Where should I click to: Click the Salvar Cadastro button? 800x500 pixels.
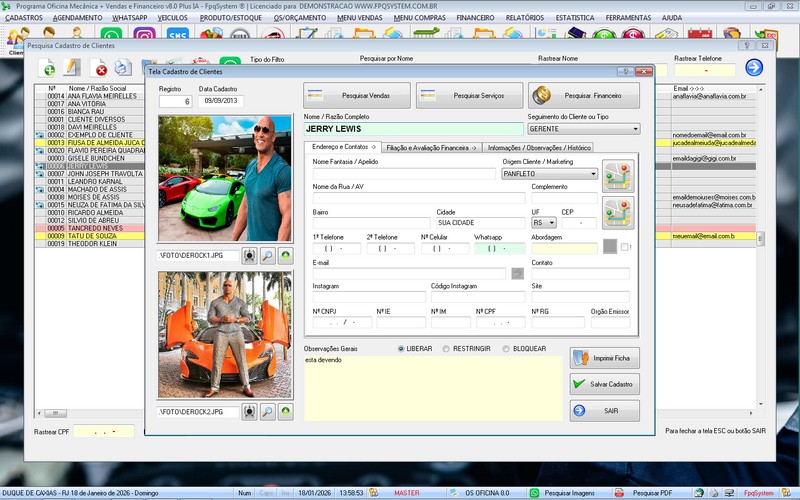pyautogui.click(x=605, y=384)
